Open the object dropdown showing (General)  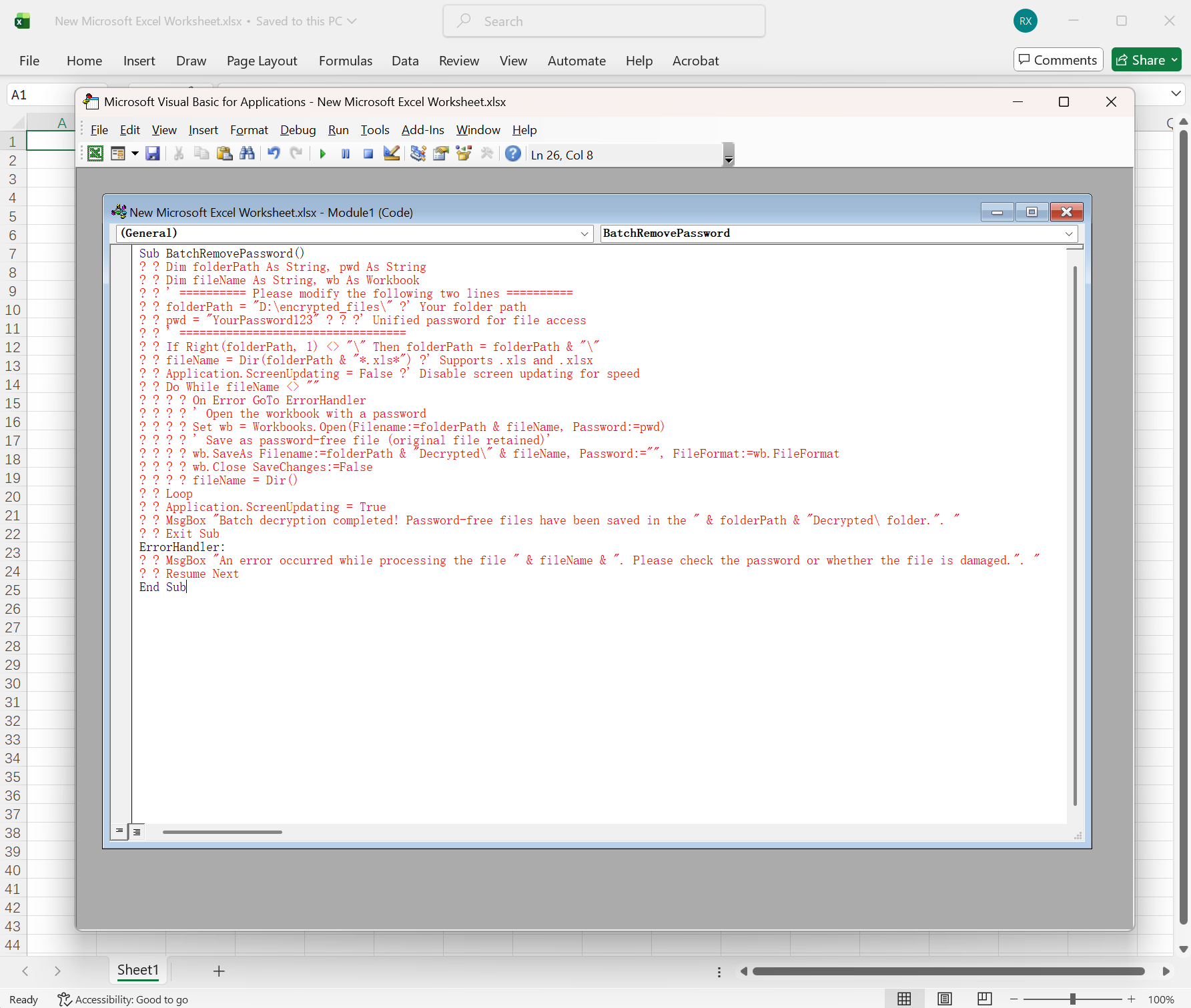click(x=584, y=233)
